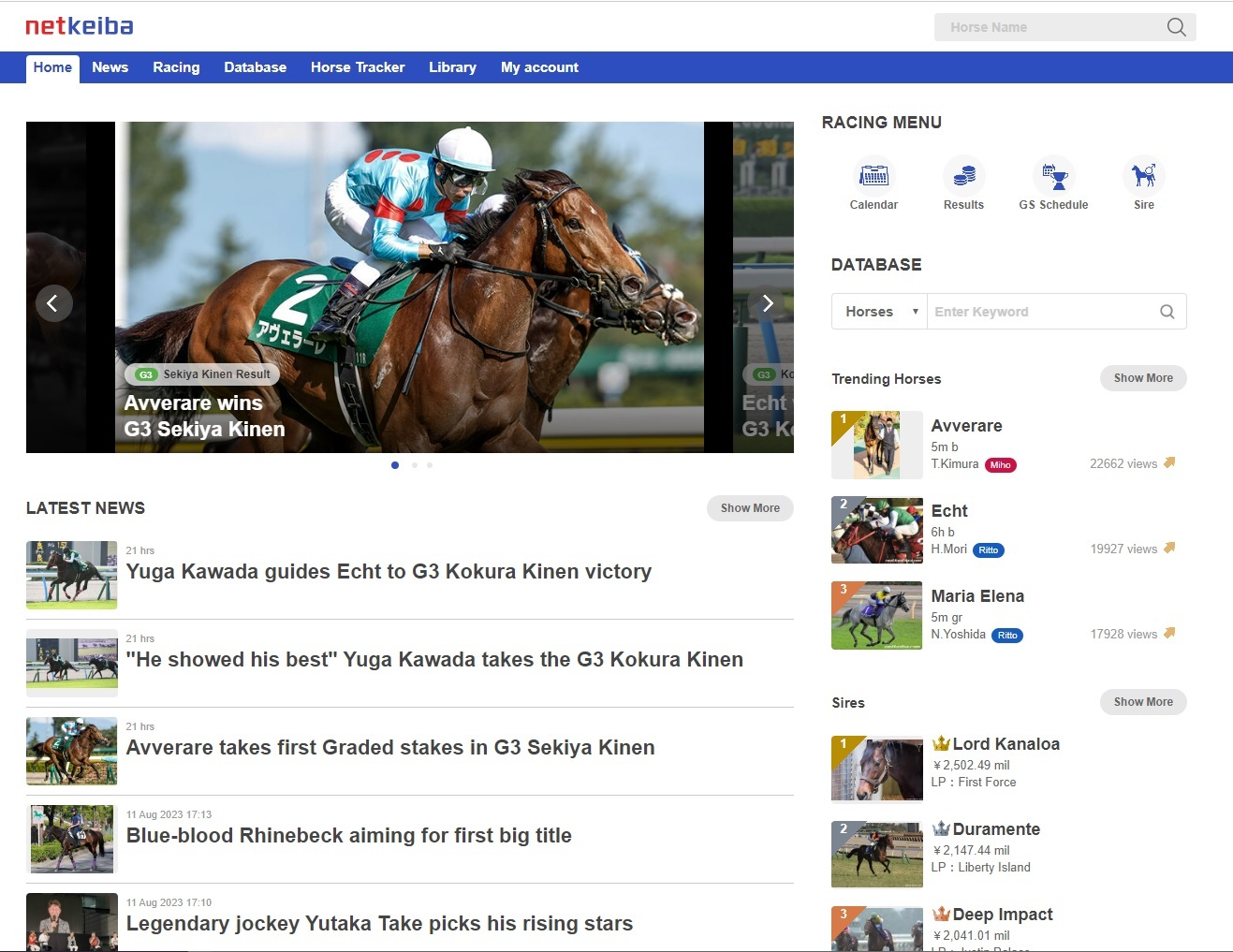Open the Horses category dropdown
This screenshot has width=1233, height=952.
(x=878, y=311)
